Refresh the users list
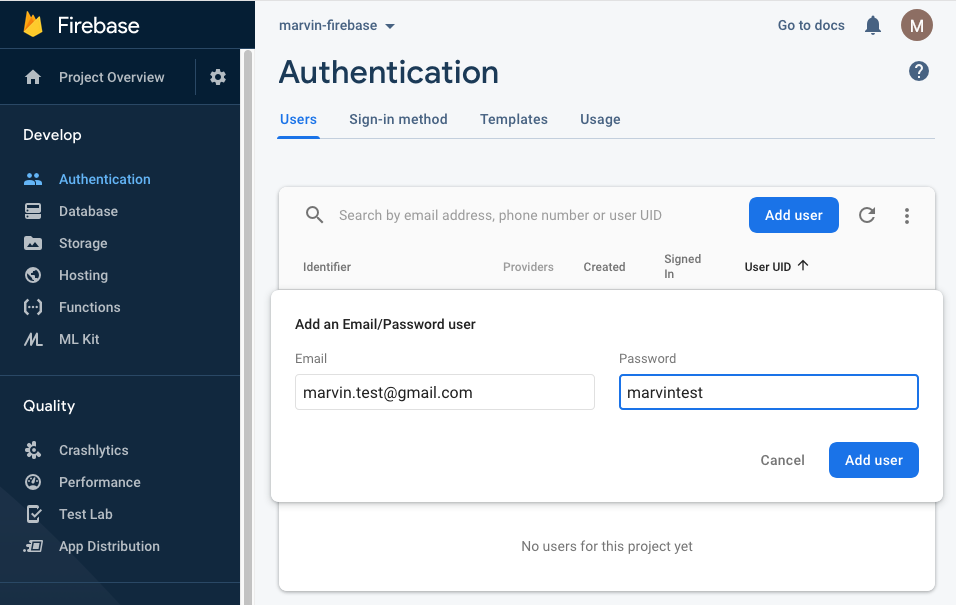 coord(866,215)
